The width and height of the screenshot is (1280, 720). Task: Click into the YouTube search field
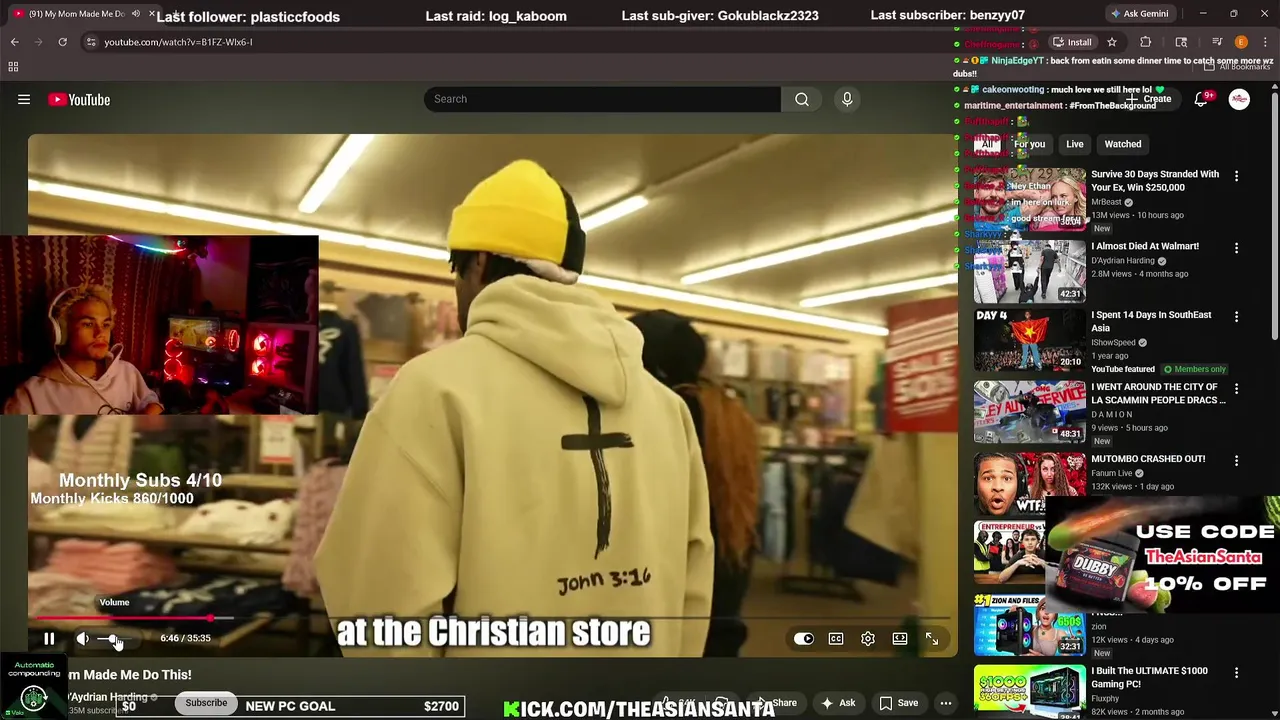(x=602, y=99)
